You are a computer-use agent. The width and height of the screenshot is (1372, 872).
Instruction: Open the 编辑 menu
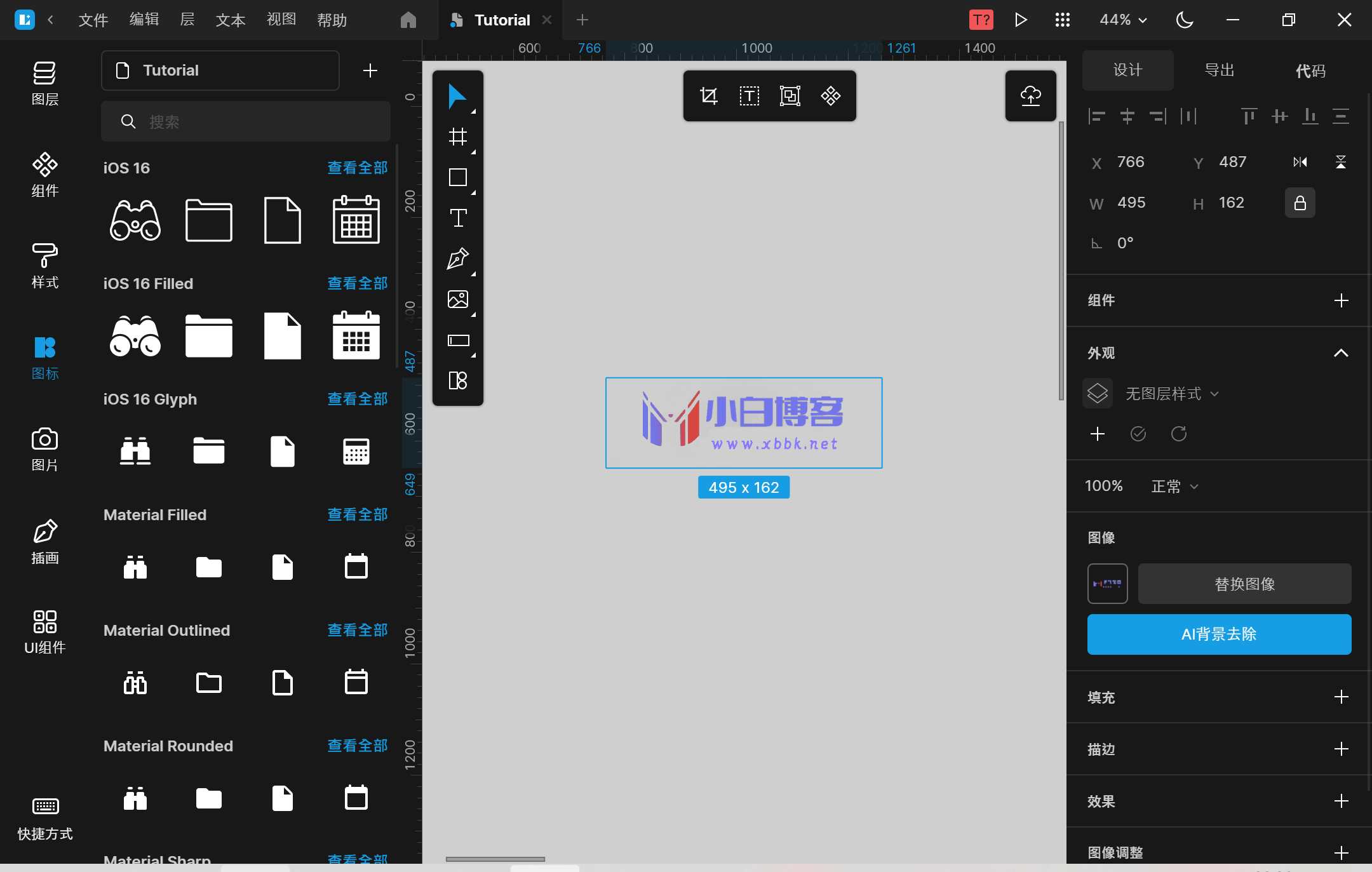click(x=144, y=20)
